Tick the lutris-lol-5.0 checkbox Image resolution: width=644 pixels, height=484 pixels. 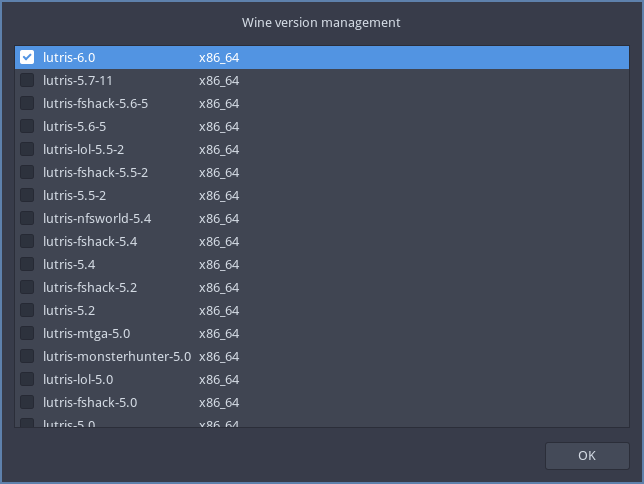[x=27, y=379]
